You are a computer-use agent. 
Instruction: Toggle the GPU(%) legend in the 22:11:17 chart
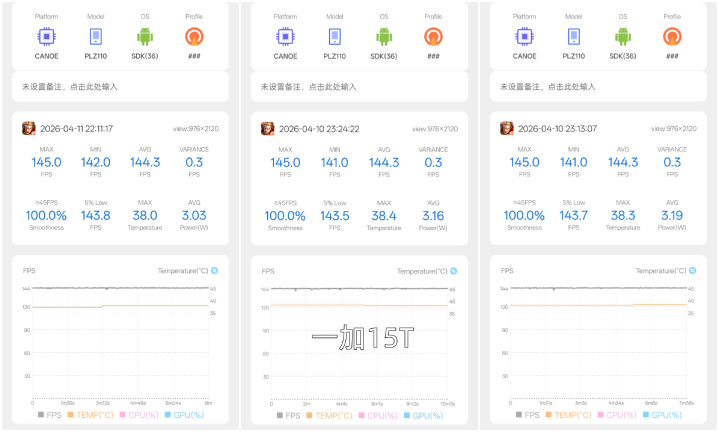tap(184, 415)
